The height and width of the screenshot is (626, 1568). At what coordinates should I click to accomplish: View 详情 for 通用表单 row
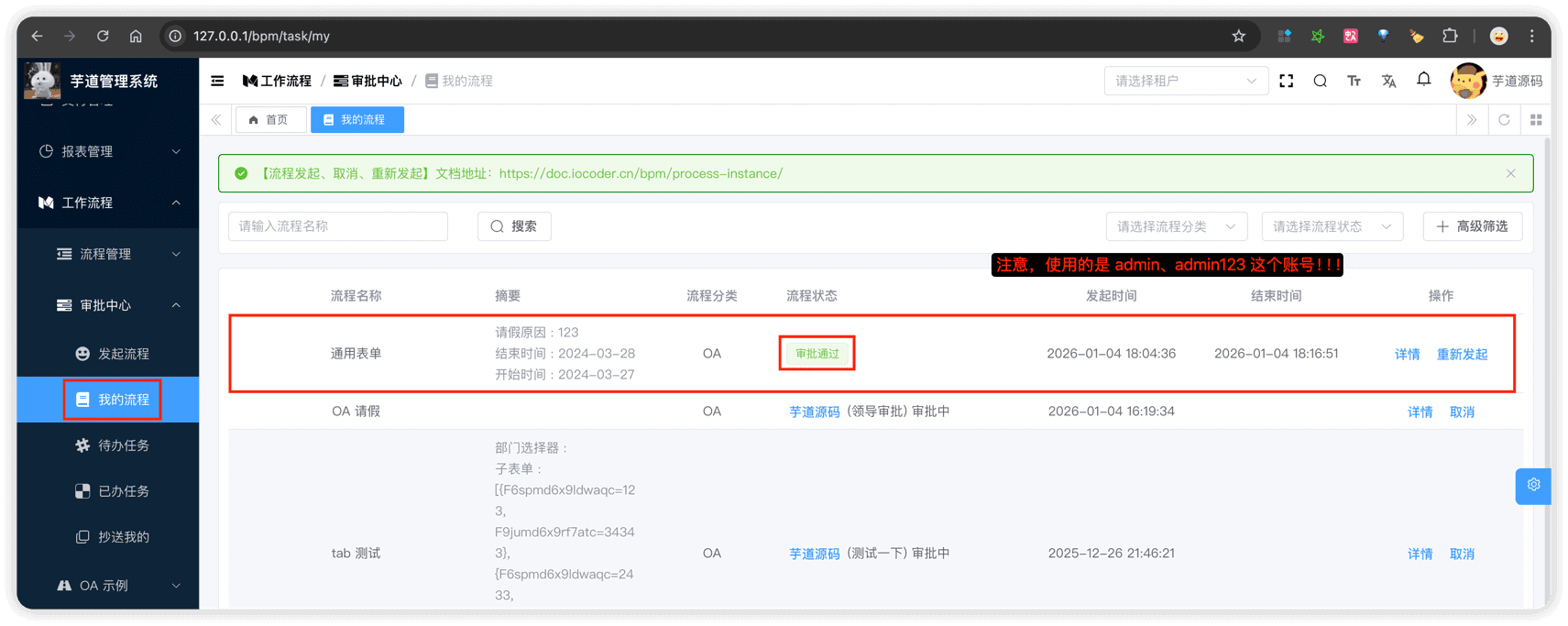point(1408,354)
